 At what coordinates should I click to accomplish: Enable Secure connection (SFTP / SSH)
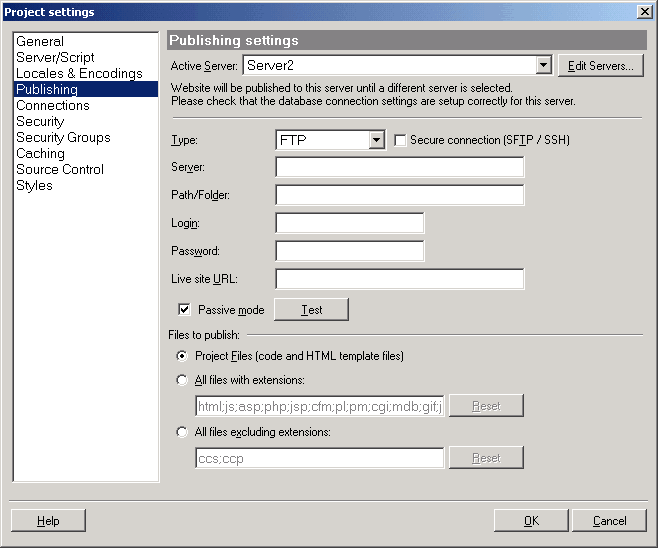click(401, 141)
